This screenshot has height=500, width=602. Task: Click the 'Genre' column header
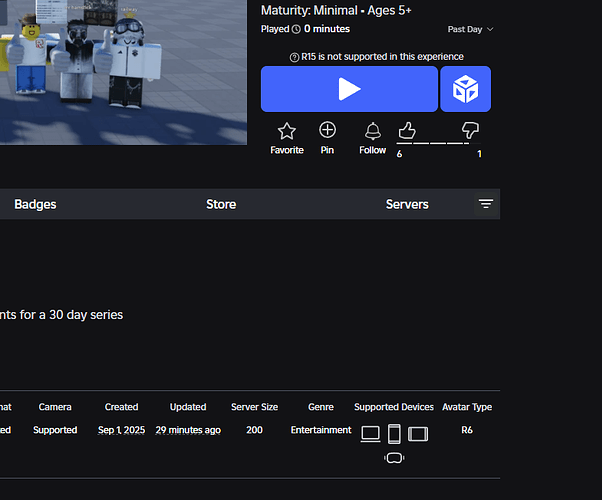coord(321,407)
